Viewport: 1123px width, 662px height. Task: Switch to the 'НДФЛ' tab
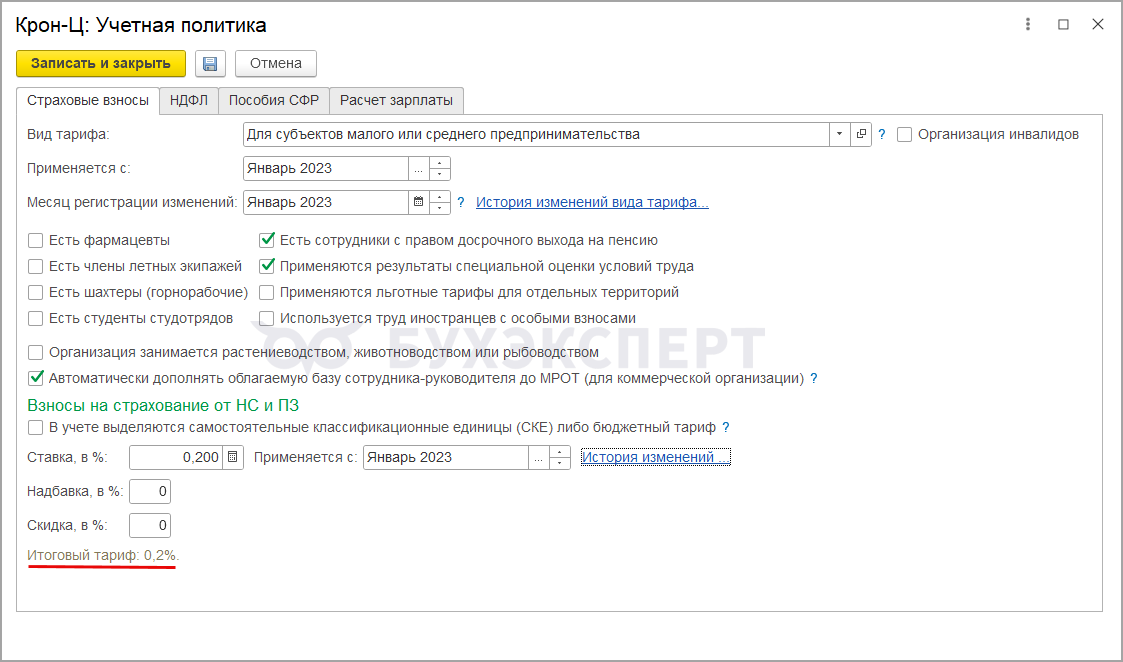coord(189,100)
